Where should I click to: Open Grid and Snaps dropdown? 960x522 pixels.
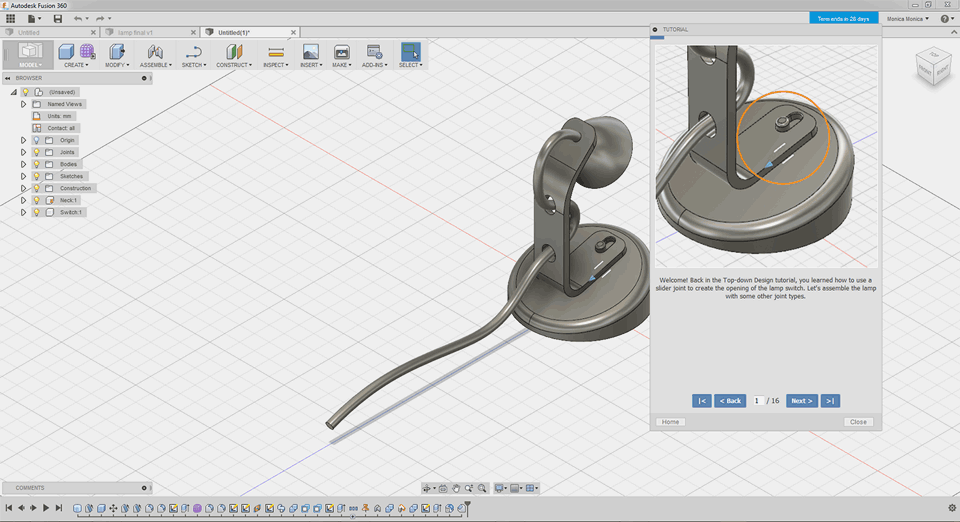[x=516, y=488]
